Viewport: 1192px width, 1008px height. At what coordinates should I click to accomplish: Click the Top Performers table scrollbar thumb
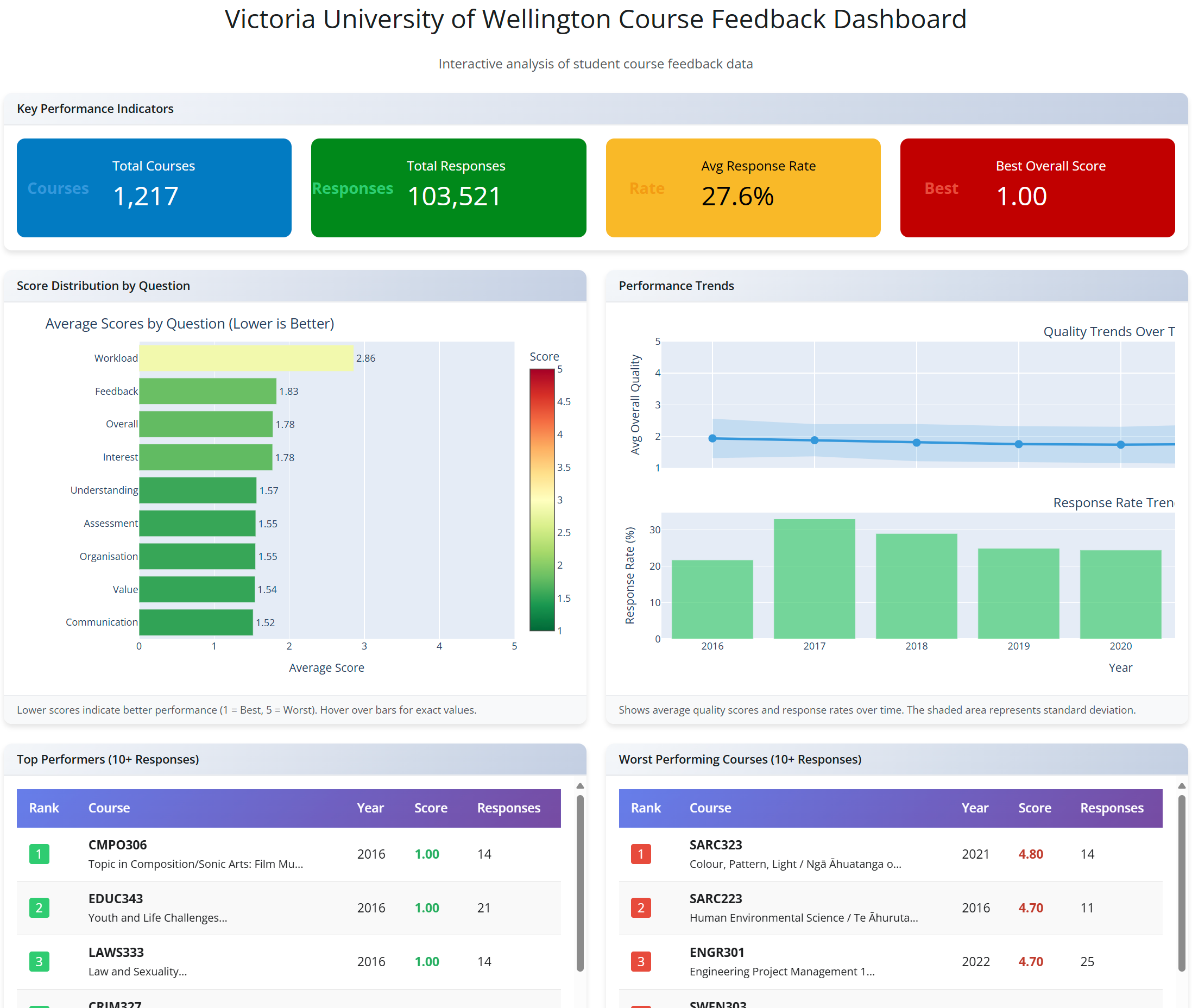click(x=580, y=884)
